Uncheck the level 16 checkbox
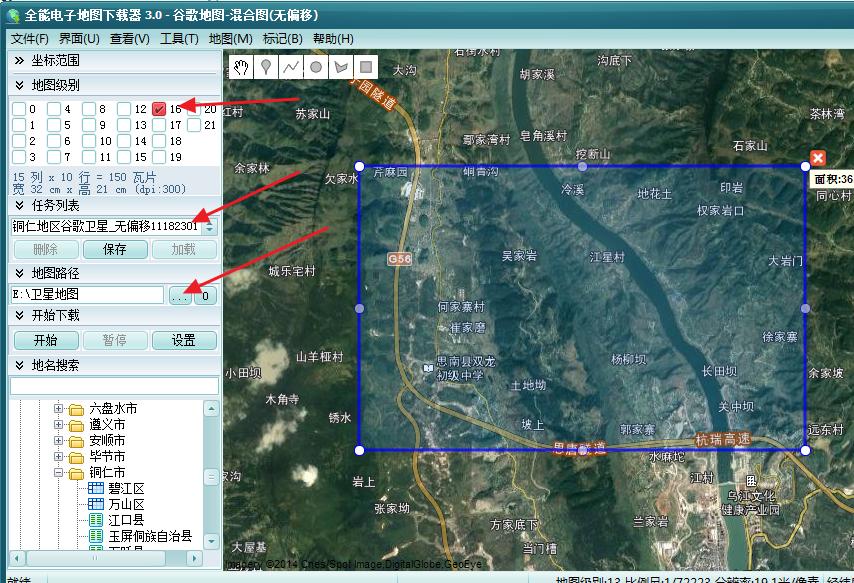The height and width of the screenshot is (583, 854). click(158, 109)
